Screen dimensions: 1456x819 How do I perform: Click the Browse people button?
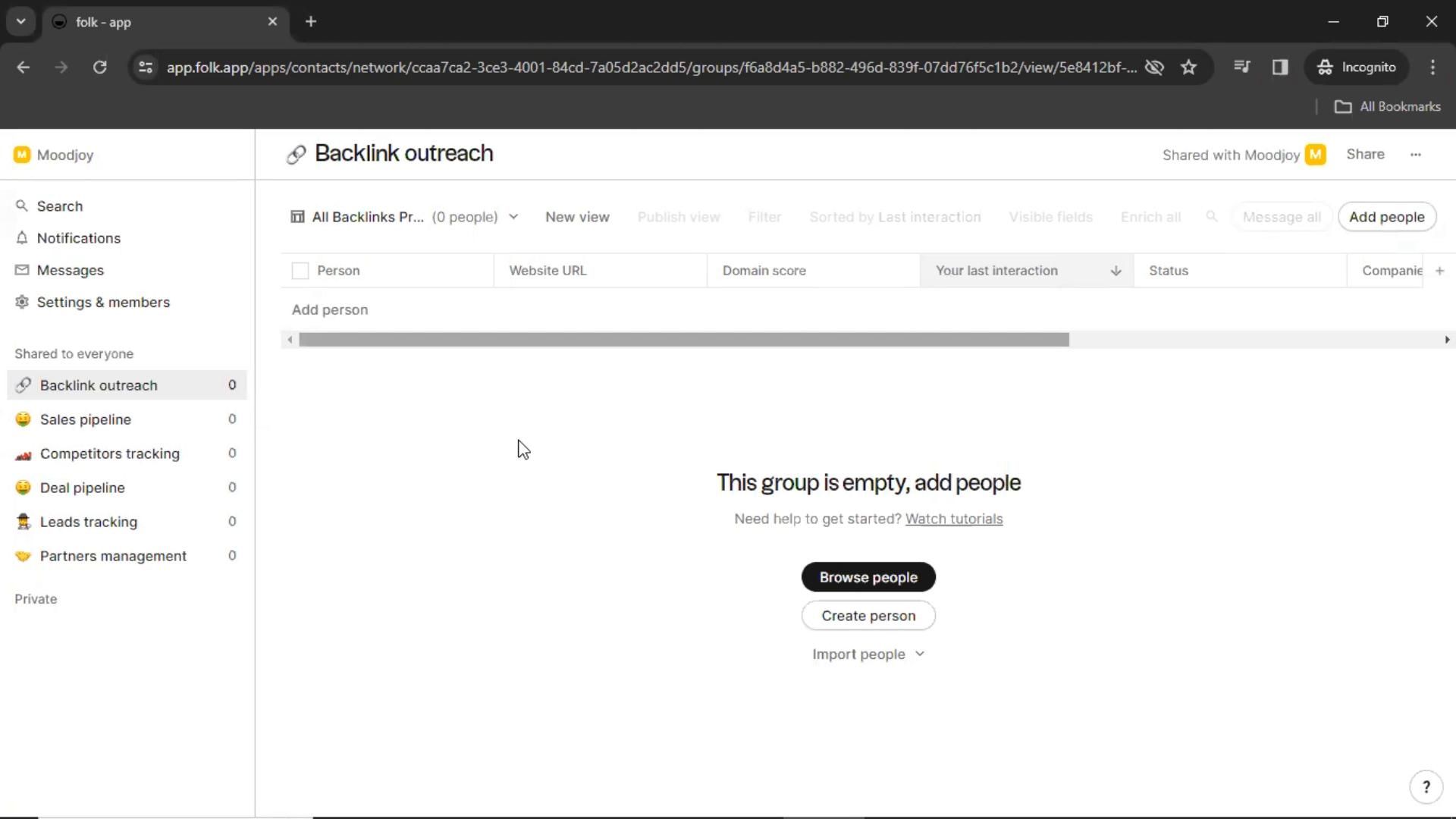click(x=868, y=577)
